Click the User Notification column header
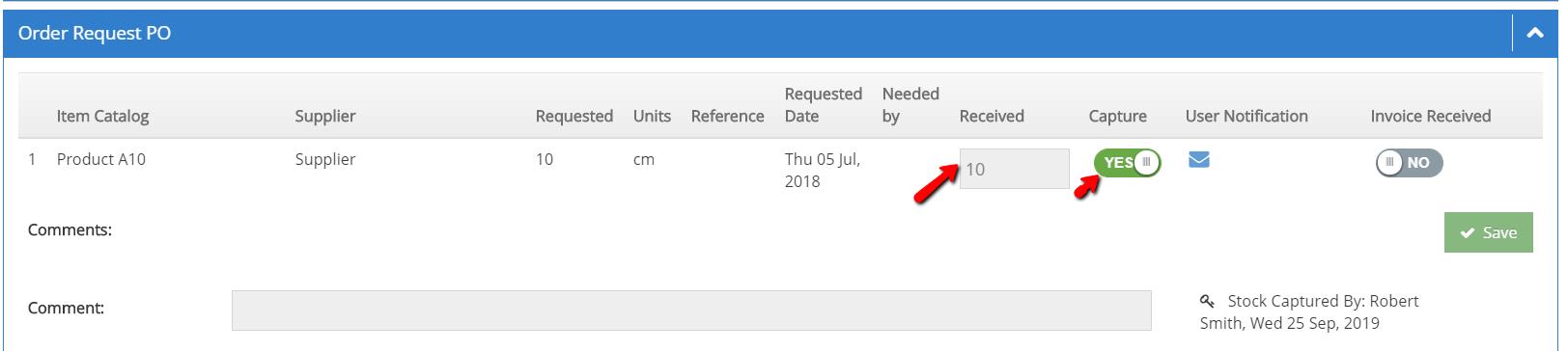Screen dimensions: 1568x351 (1246, 116)
